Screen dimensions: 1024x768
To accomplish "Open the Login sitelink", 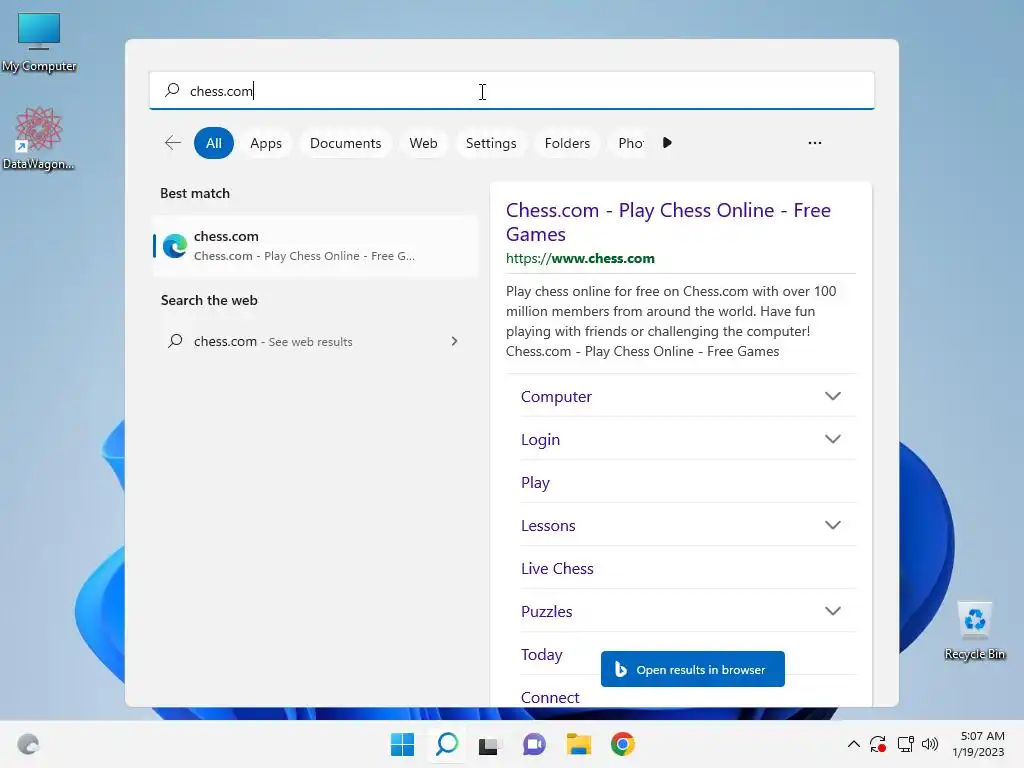I will pos(540,440).
